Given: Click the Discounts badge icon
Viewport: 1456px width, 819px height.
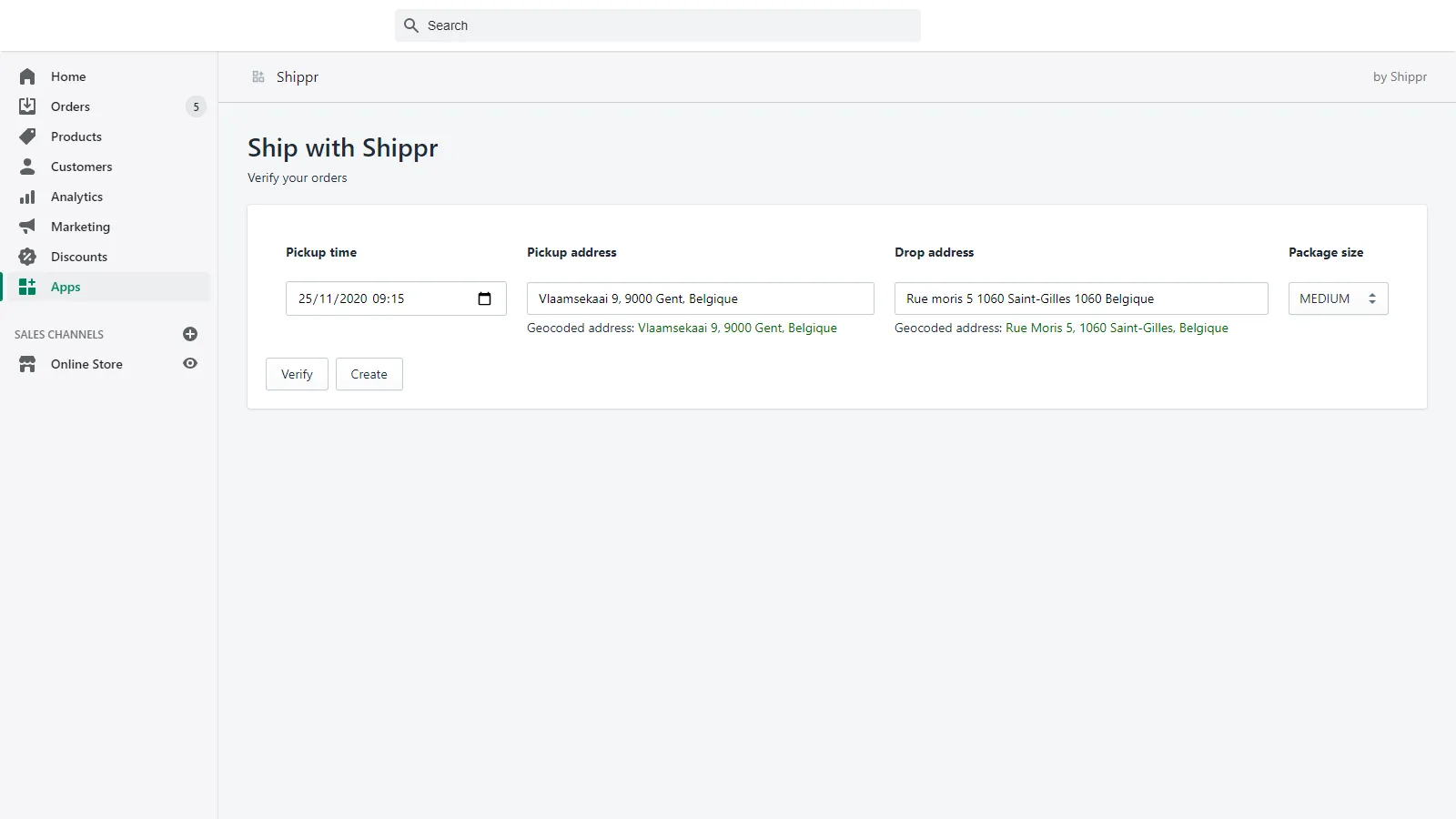Looking at the screenshot, I should point(27,257).
